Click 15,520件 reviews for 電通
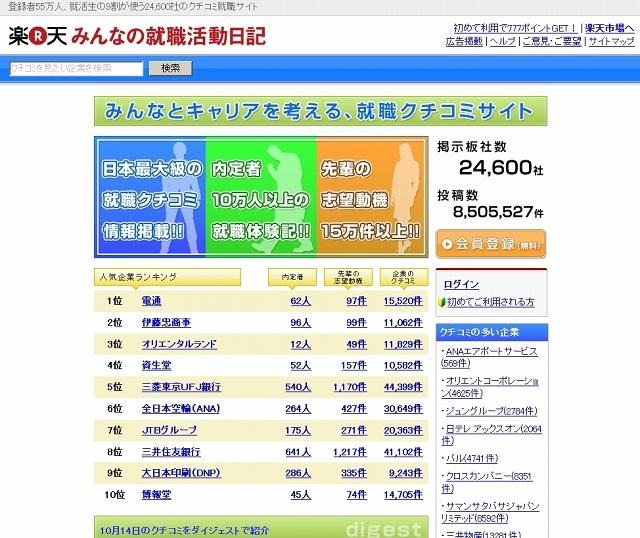The image size is (640, 538). tap(403, 301)
